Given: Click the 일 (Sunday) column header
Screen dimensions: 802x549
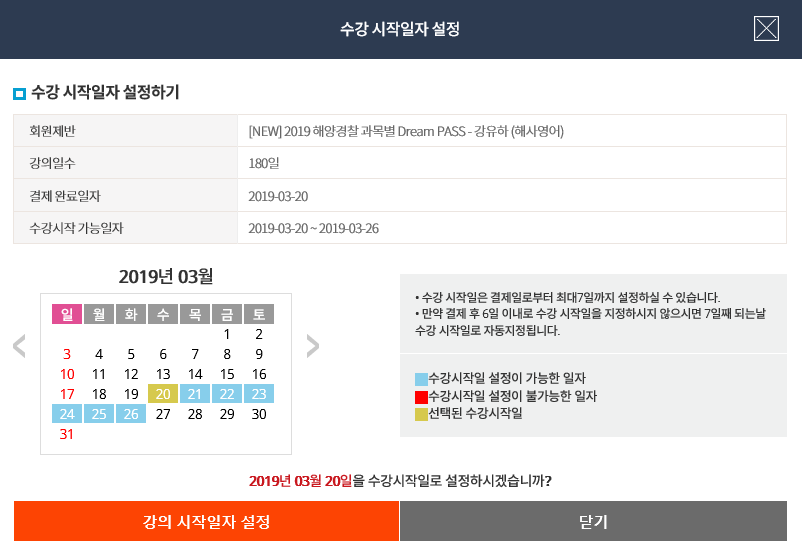Looking at the screenshot, I should coord(67,314).
